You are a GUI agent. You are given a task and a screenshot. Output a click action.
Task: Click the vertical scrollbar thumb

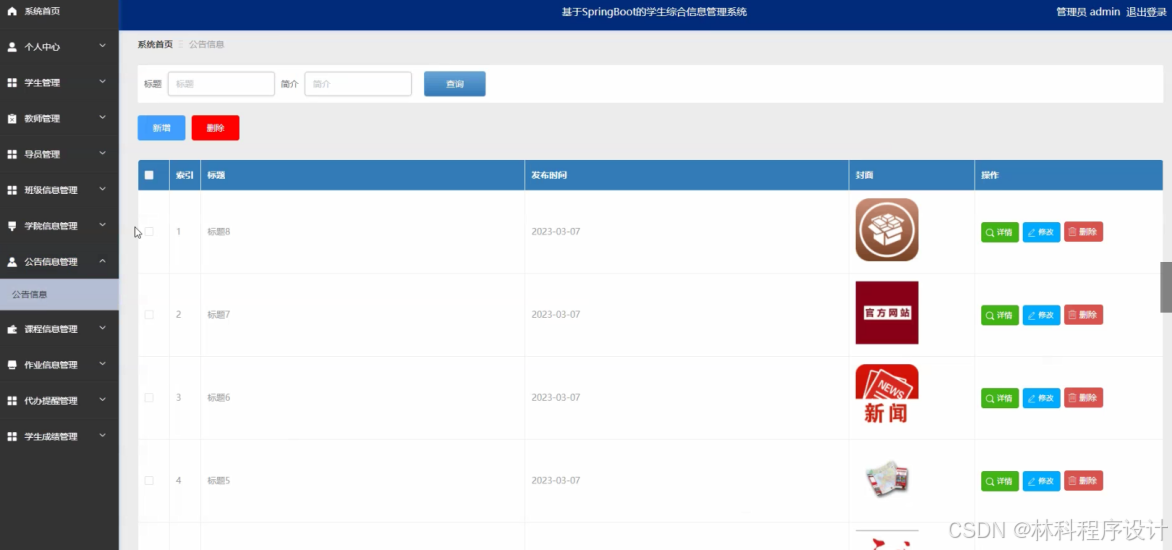click(x=1165, y=287)
